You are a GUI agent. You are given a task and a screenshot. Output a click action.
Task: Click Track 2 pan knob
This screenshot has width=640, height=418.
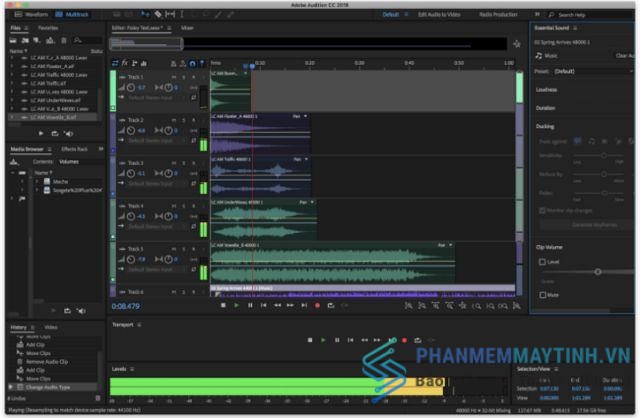168,131
